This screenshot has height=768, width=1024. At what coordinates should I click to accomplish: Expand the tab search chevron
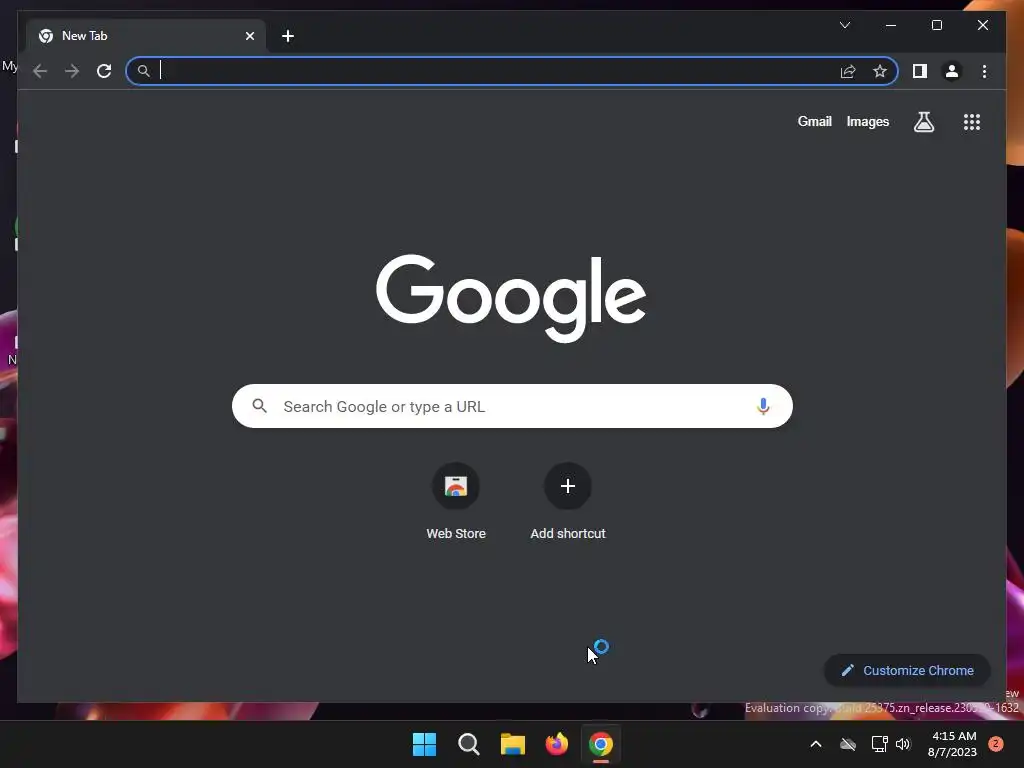(844, 25)
